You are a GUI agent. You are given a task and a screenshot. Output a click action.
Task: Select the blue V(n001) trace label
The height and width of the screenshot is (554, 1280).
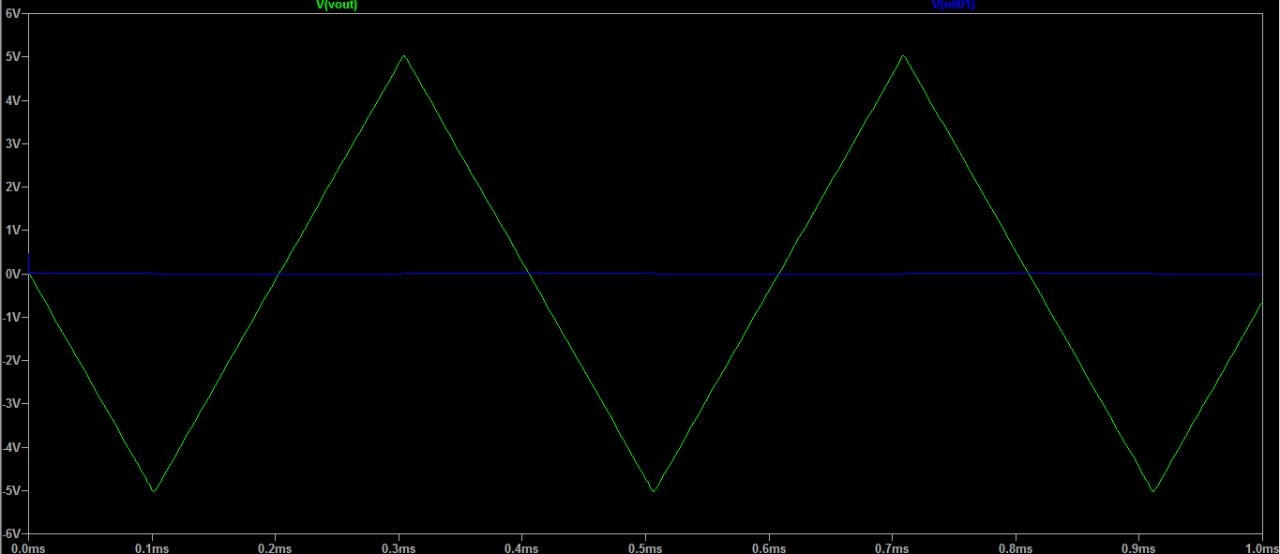(953, 5)
